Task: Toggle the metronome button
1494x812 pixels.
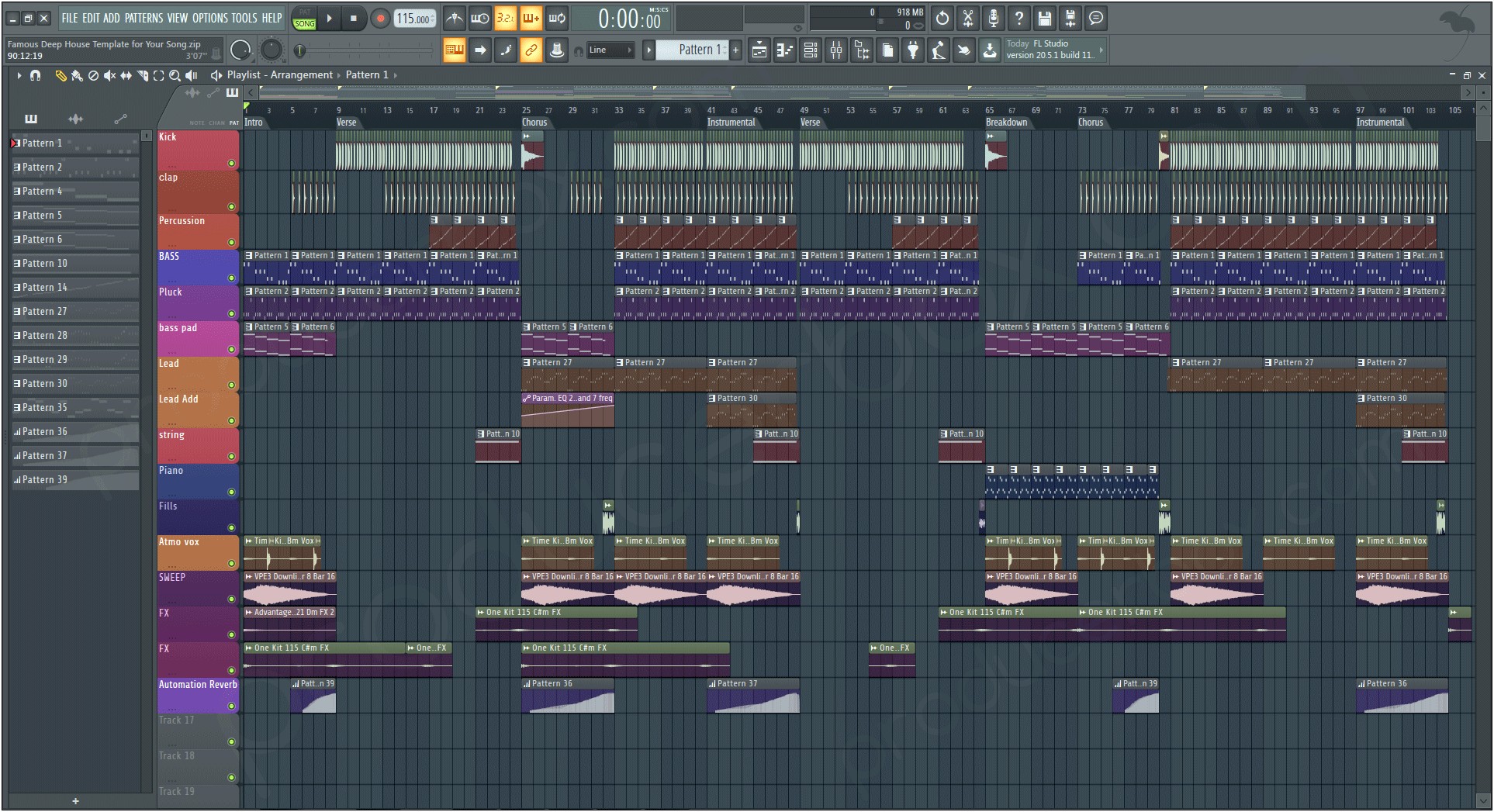Action: (x=455, y=18)
